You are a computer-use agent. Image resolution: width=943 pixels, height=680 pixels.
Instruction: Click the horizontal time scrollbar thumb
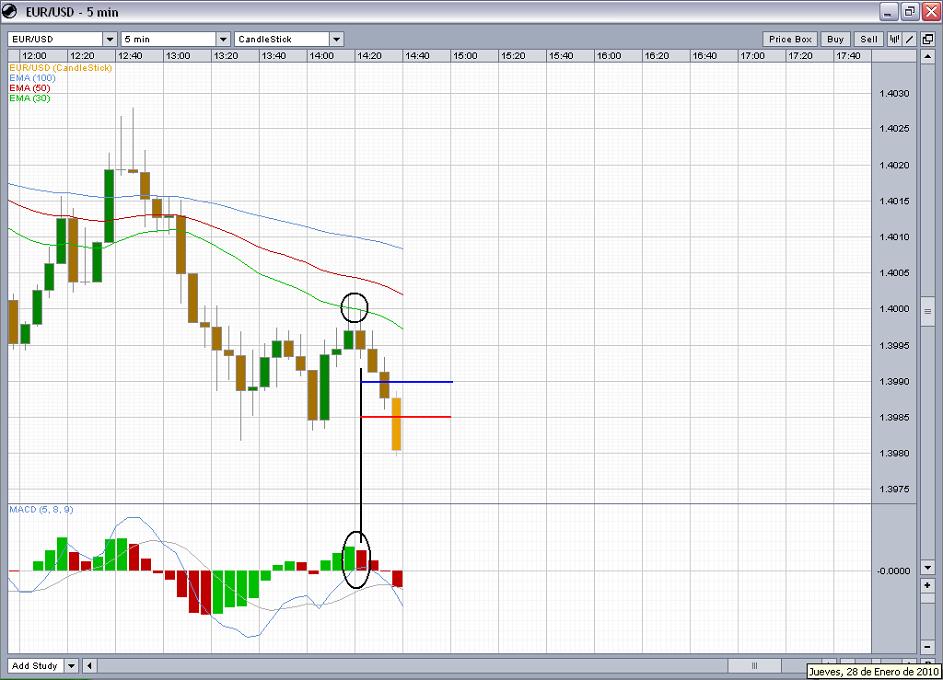point(756,665)
